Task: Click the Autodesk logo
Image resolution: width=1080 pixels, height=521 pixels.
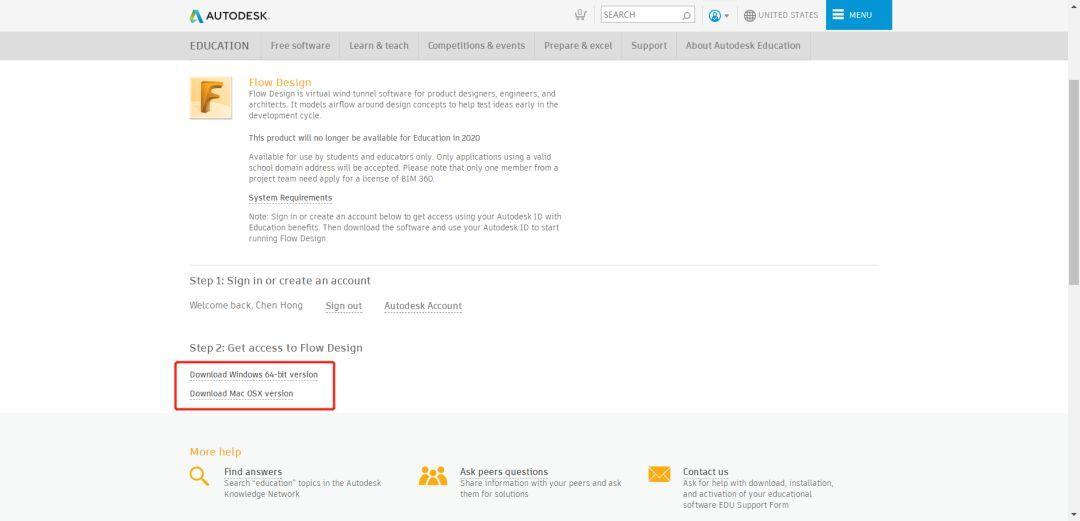Action: [229, 15]
